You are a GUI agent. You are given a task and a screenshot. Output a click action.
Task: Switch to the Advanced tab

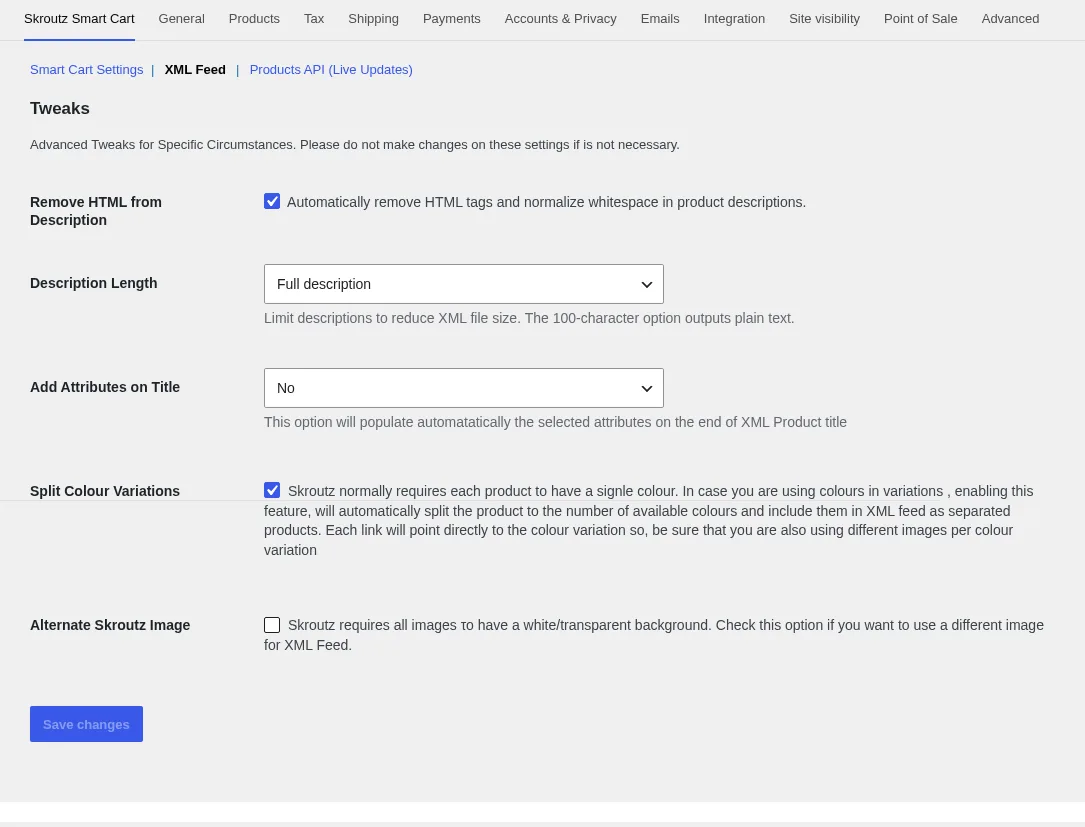point(1010,19)
